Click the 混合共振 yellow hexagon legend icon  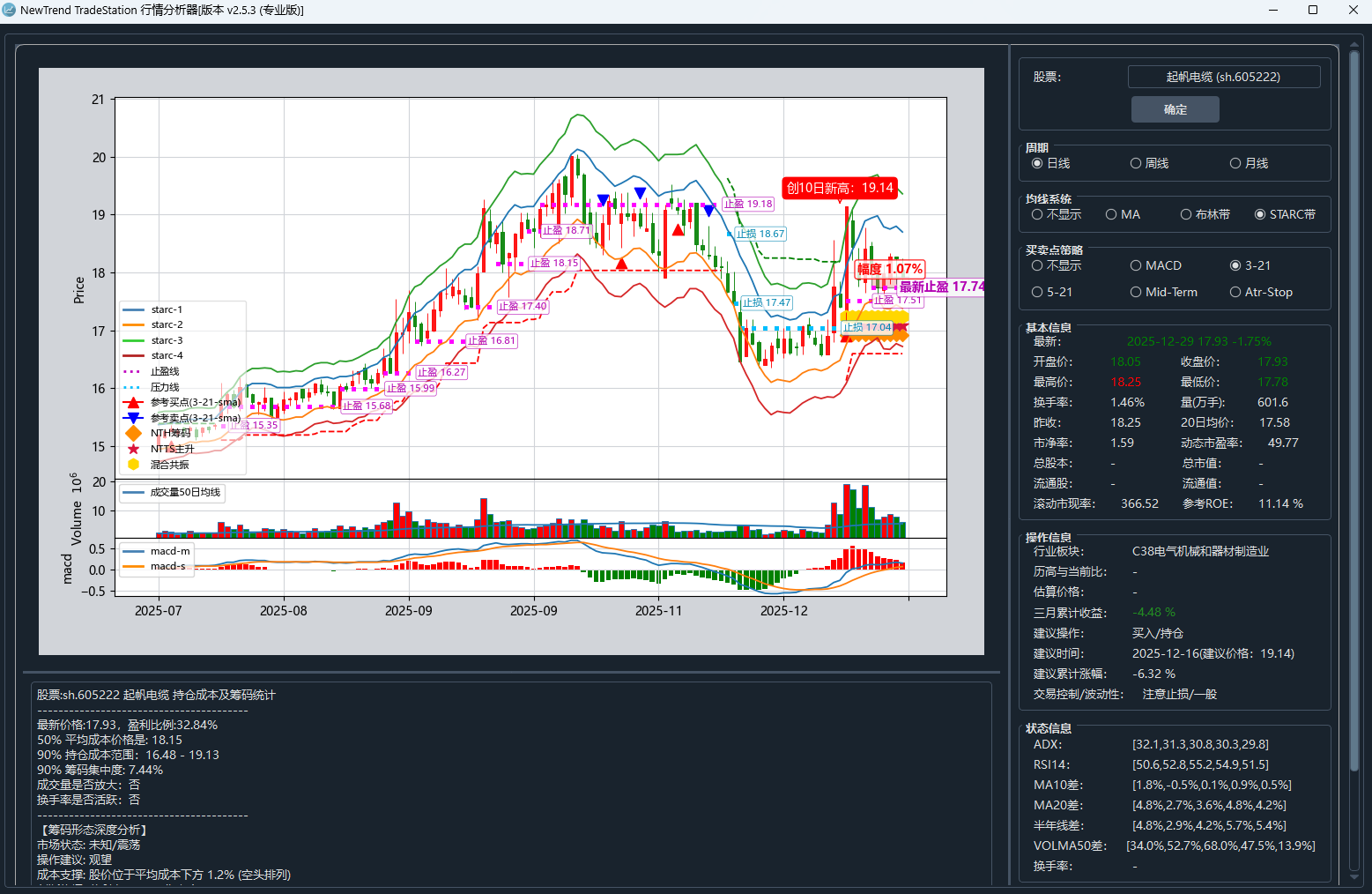(134, 463)
